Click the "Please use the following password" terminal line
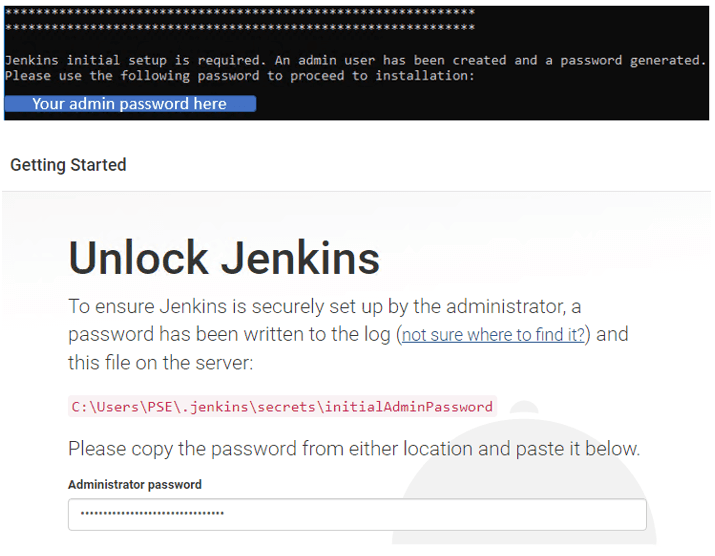 (240, 76)
